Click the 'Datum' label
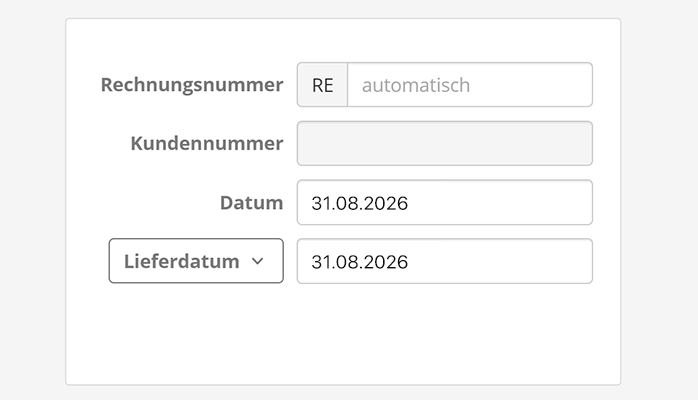 pyautogui.click(x=251, y=203)
